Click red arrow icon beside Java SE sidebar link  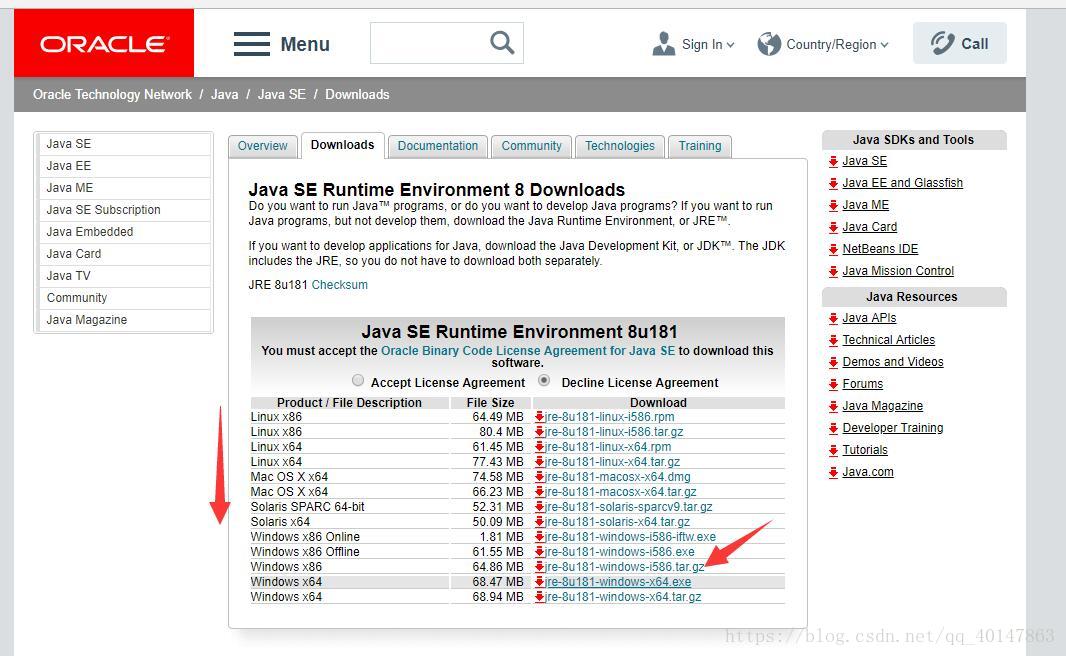click(833, 161)
